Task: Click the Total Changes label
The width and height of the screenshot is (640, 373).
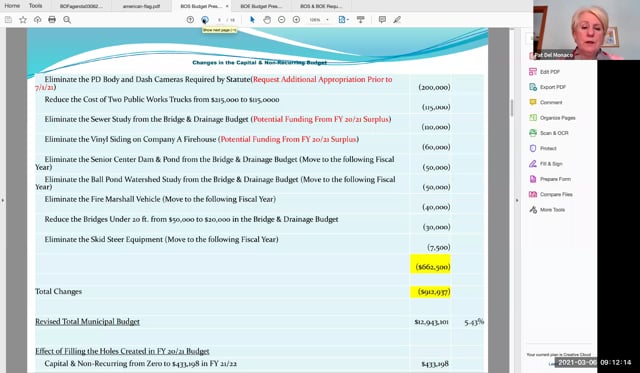Action: (58, 291)
